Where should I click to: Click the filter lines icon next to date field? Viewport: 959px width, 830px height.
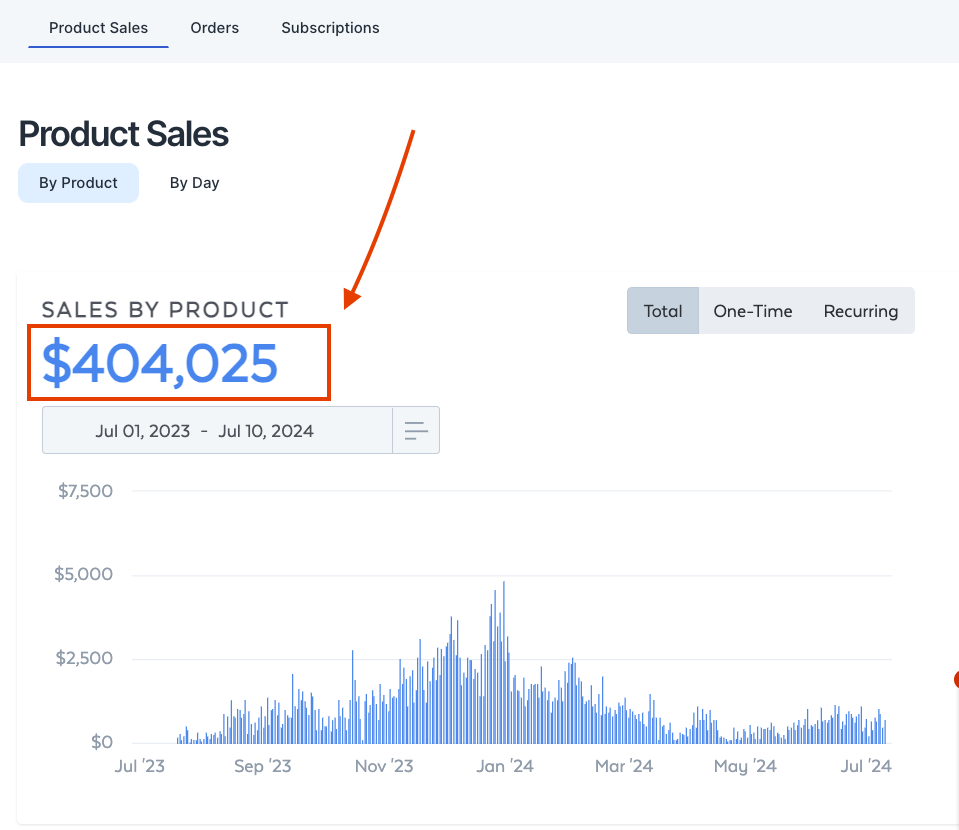point(416,429)
